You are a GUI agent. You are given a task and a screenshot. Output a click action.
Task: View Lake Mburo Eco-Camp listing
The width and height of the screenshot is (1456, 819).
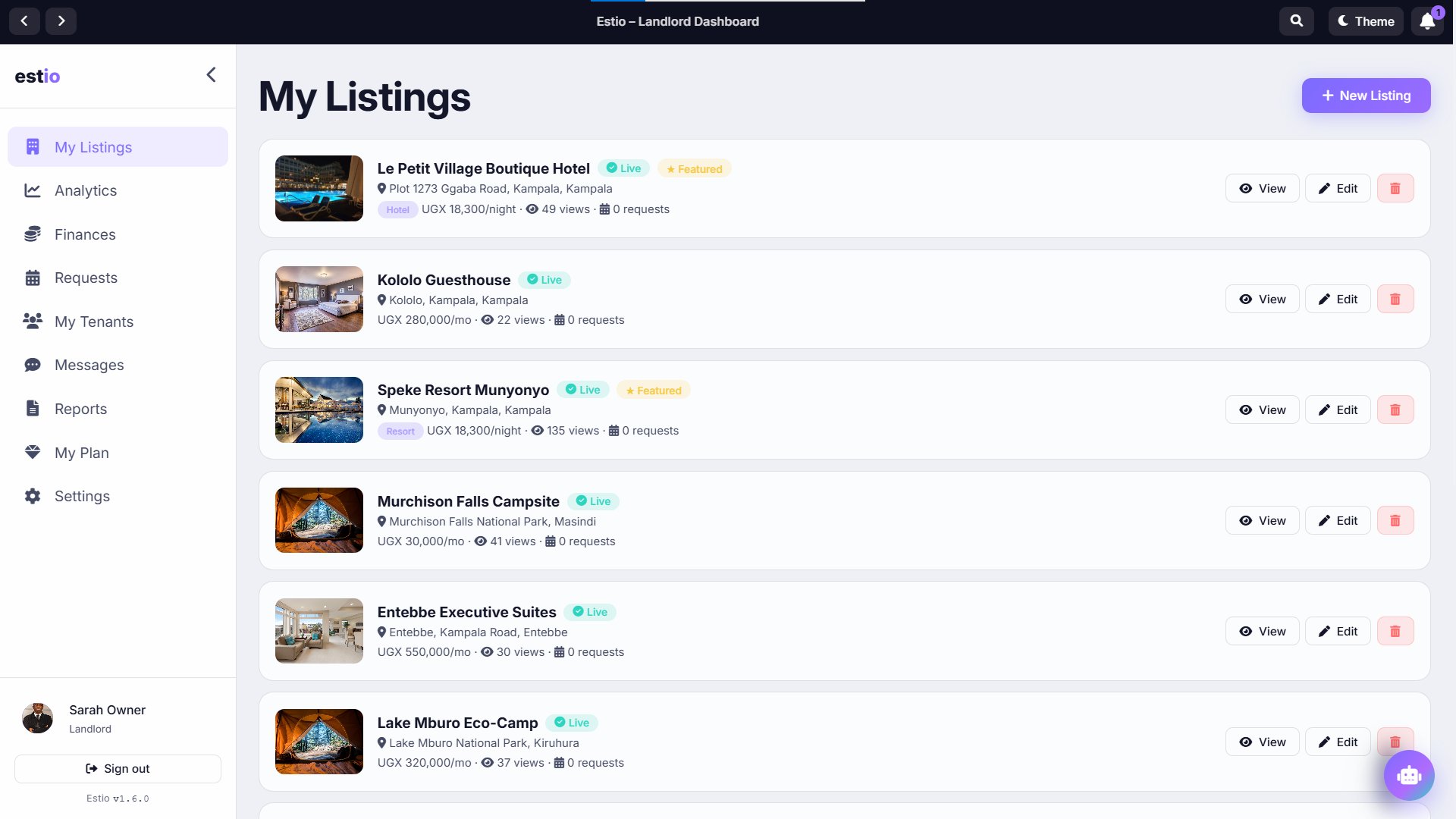coord(1262,742)
